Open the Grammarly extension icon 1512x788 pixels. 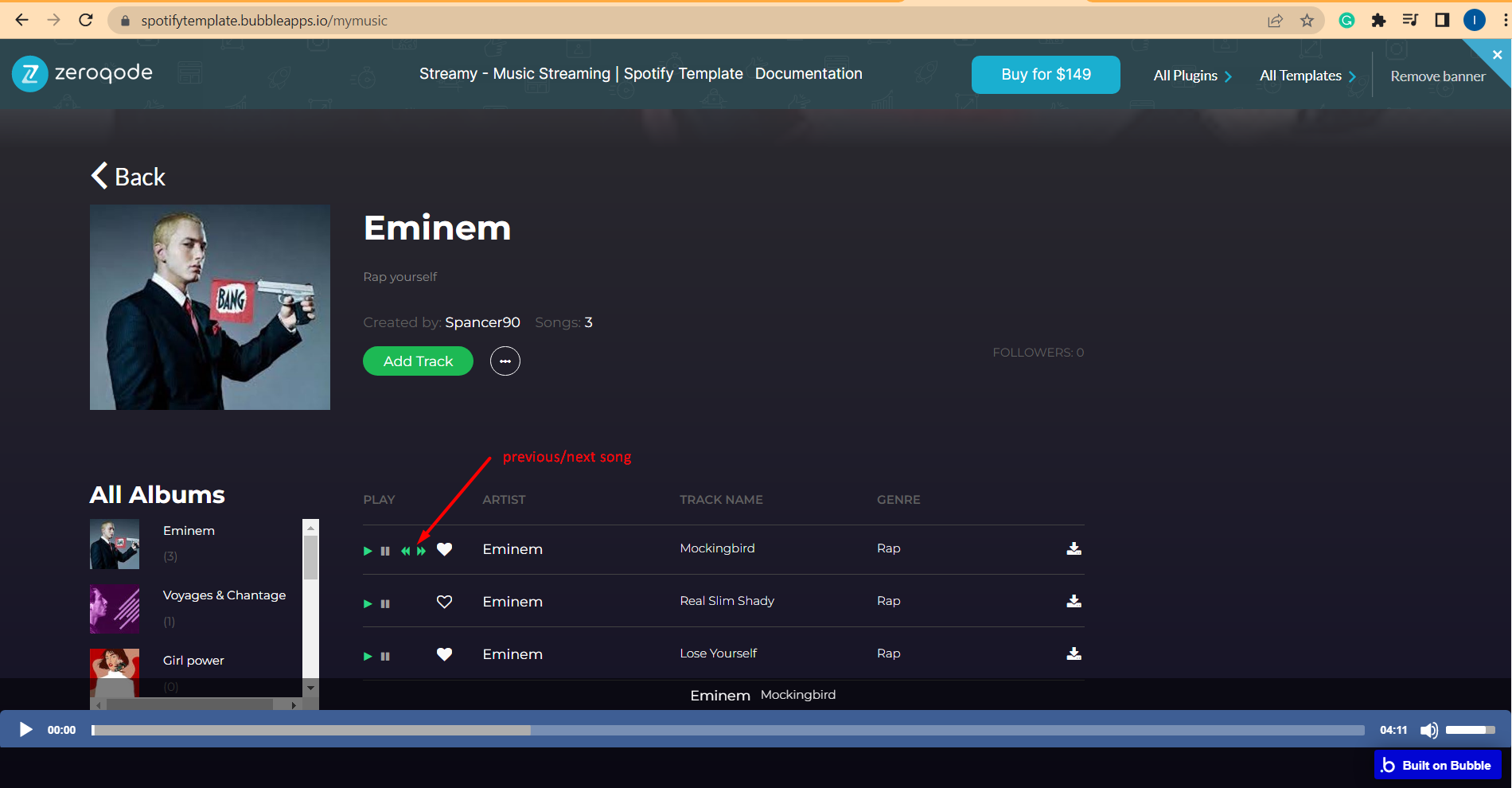1346,21
